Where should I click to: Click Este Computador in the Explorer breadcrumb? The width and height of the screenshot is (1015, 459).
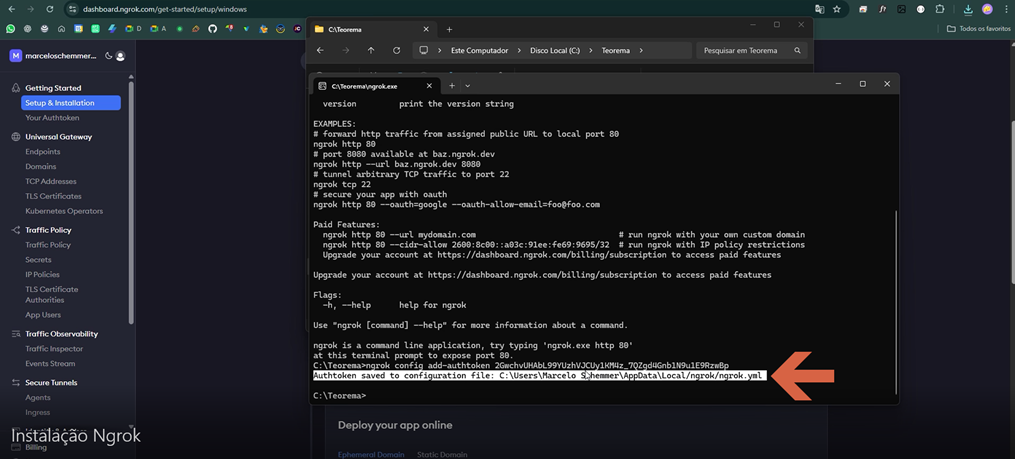pos(480,50)
